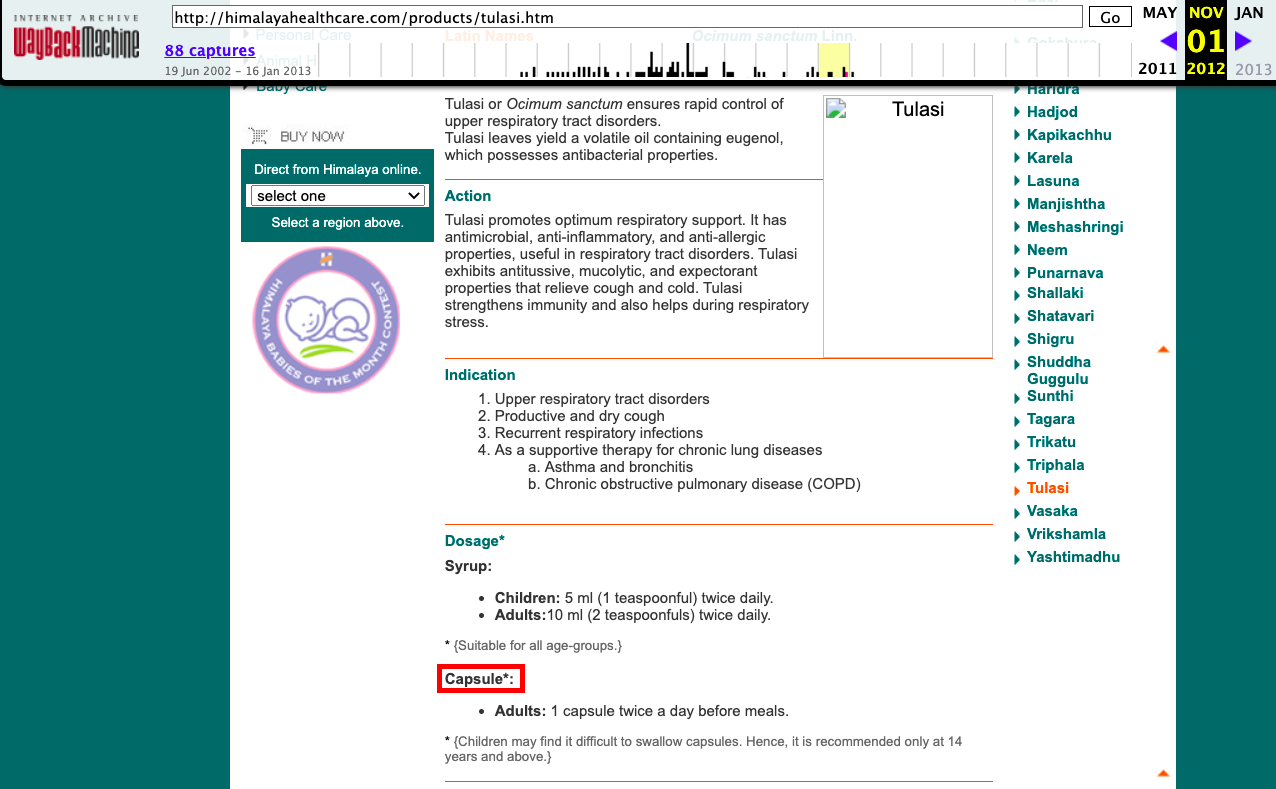Click the arrow bullet beside Karela

pyautogui.click(x=1018, y=159)
